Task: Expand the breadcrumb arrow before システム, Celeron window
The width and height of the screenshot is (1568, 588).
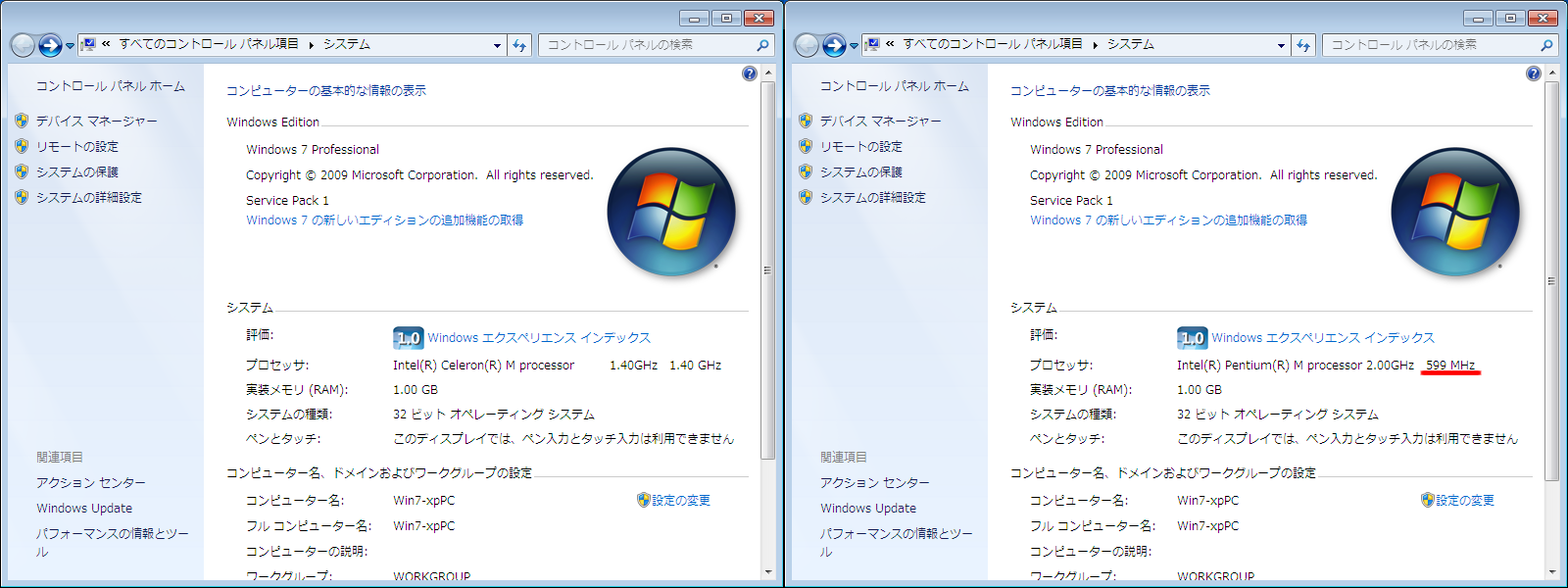Action: [312, 45]
